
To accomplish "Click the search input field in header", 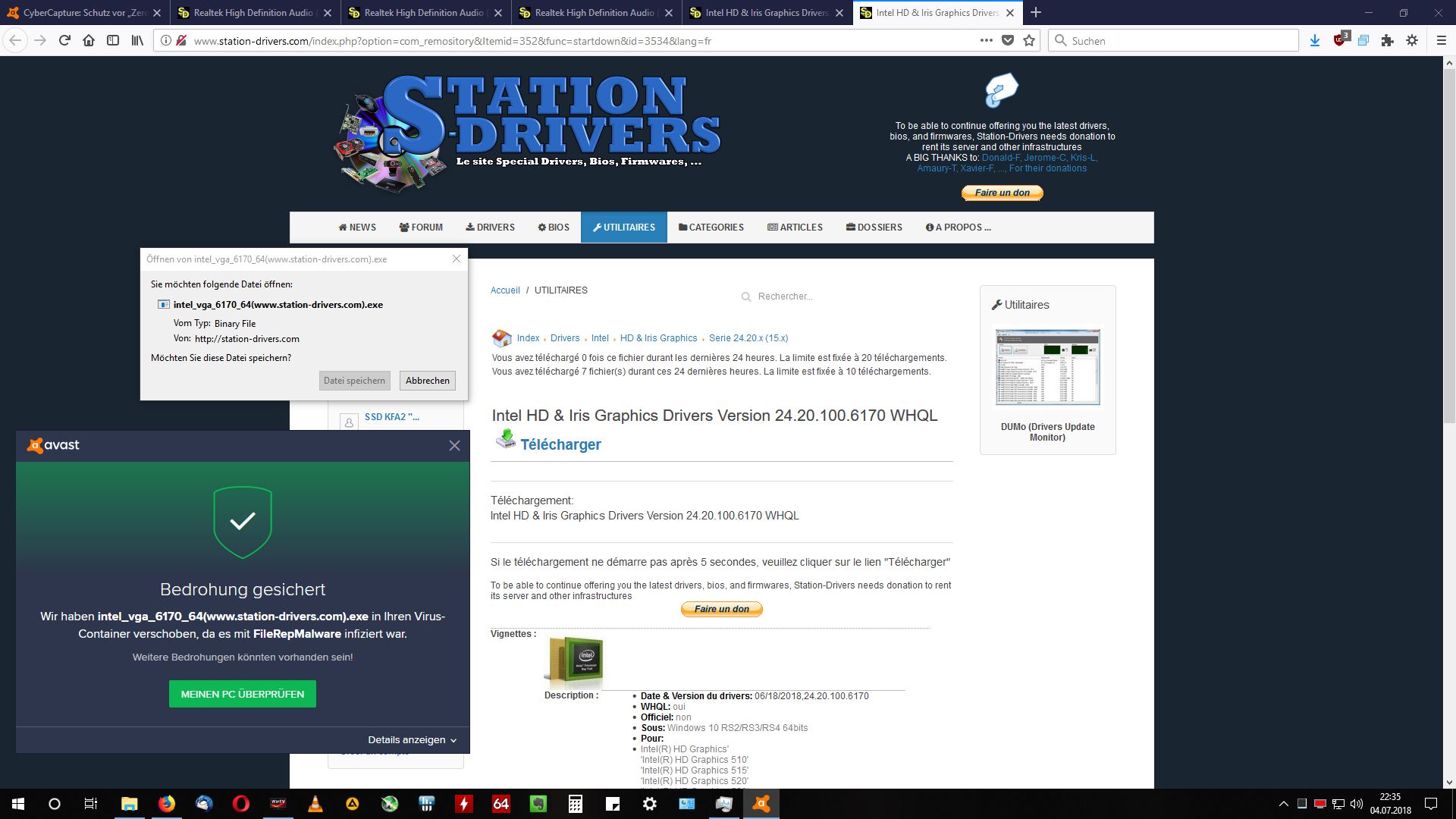I will tap(1175, 40).
